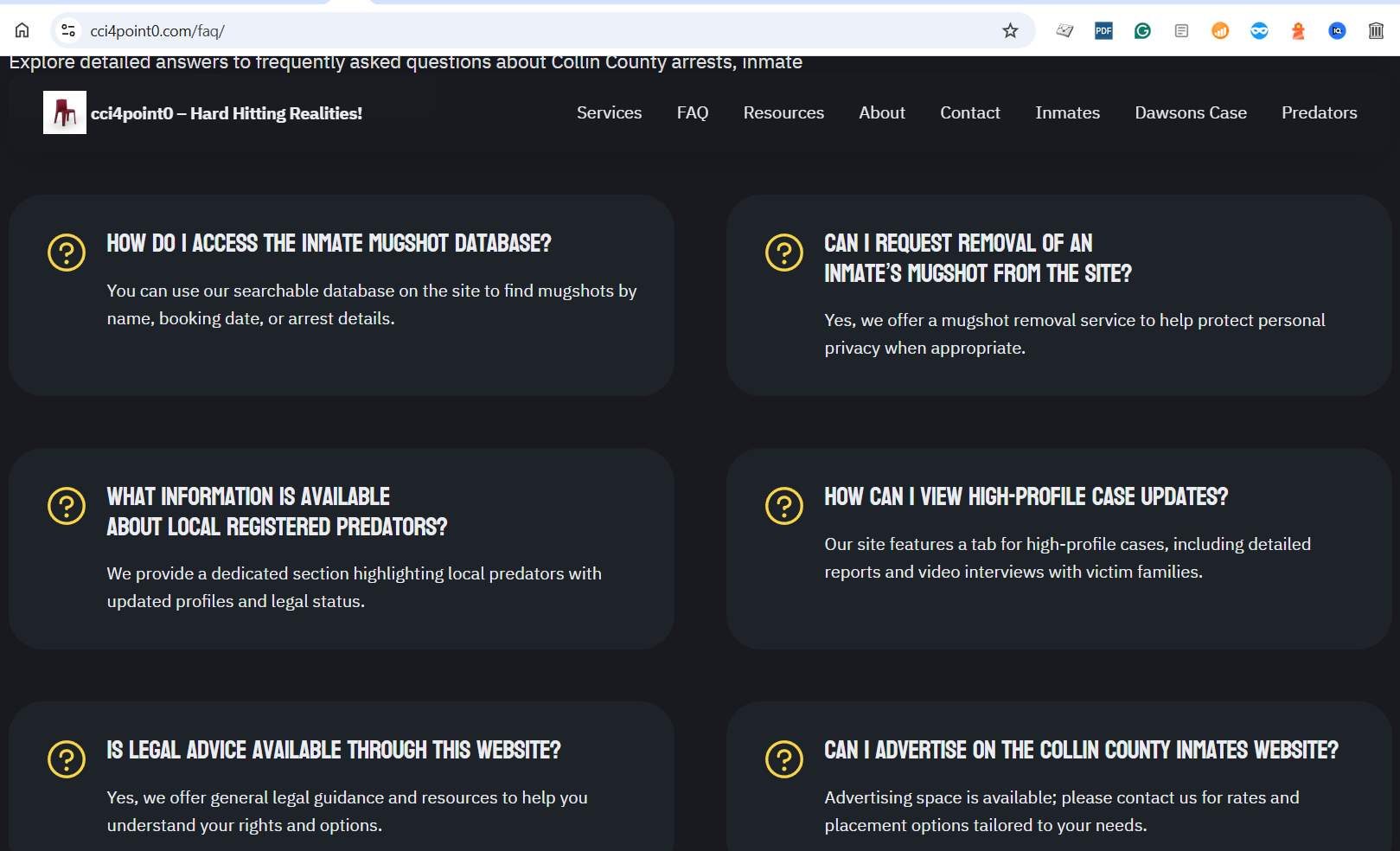The width and height of the screenshot is (1400, 851).
Task: Click the Grammarly extension icon
Action: coord(1142,31)
